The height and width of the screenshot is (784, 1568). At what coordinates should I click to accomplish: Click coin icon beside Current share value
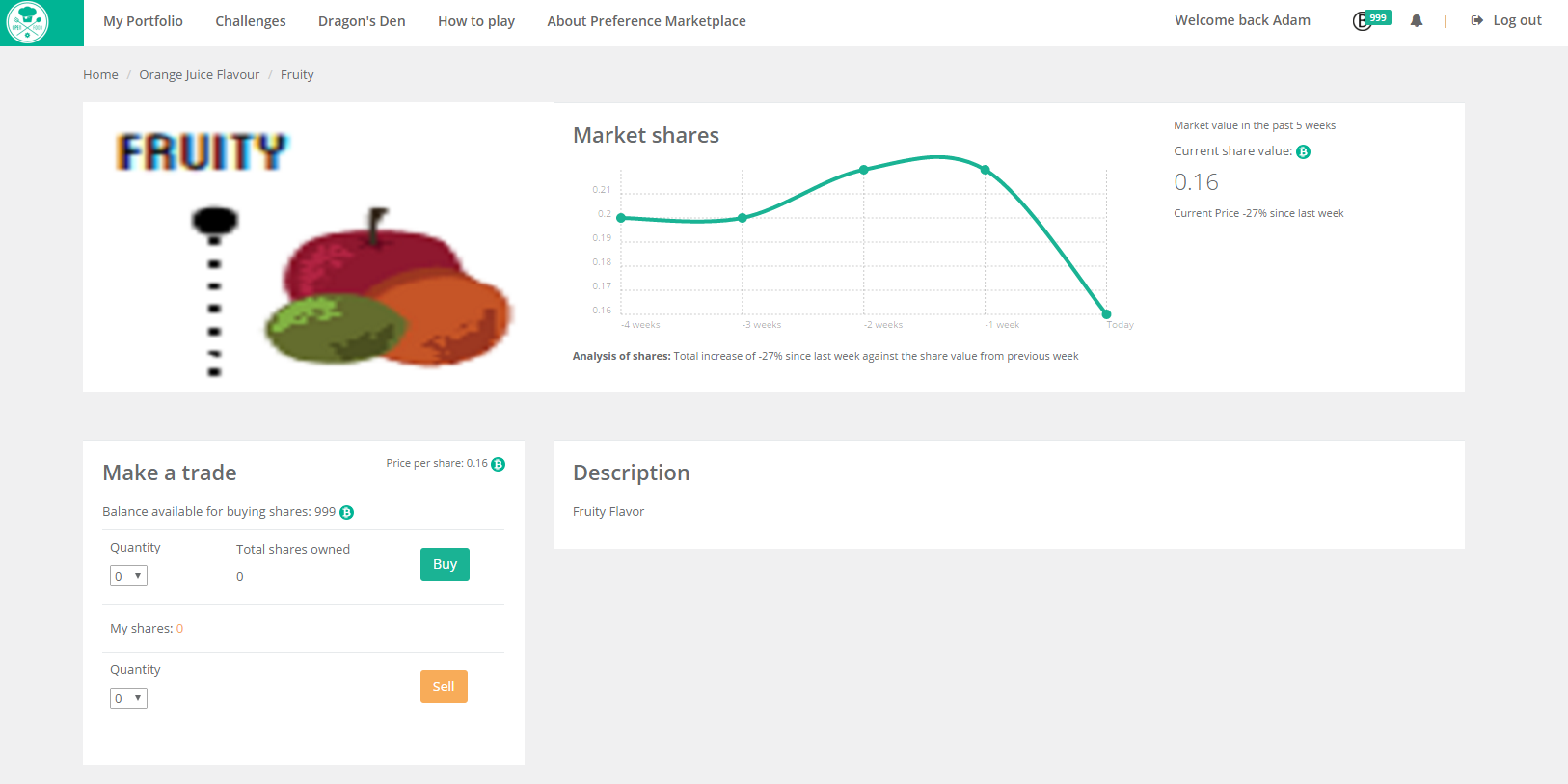coord(1303,152)
